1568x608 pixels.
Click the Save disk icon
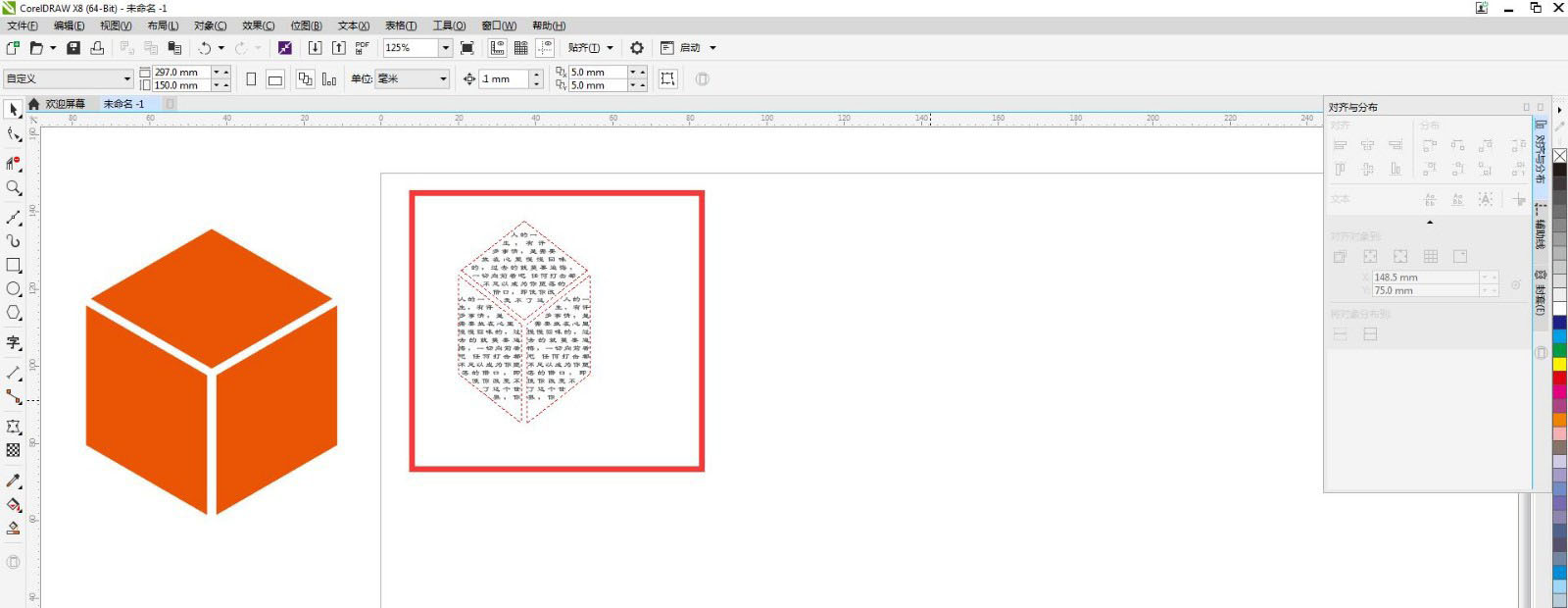(73, 48)
